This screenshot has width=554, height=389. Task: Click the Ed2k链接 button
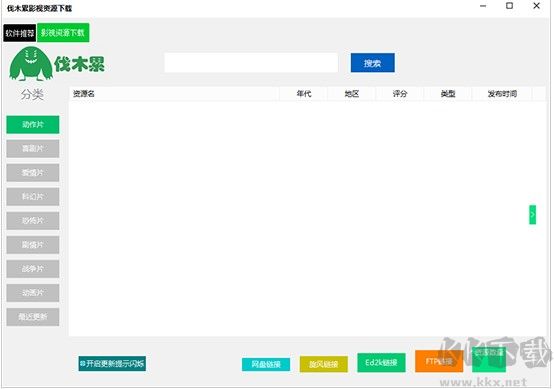pyautogui.click(x=381, y=363)
